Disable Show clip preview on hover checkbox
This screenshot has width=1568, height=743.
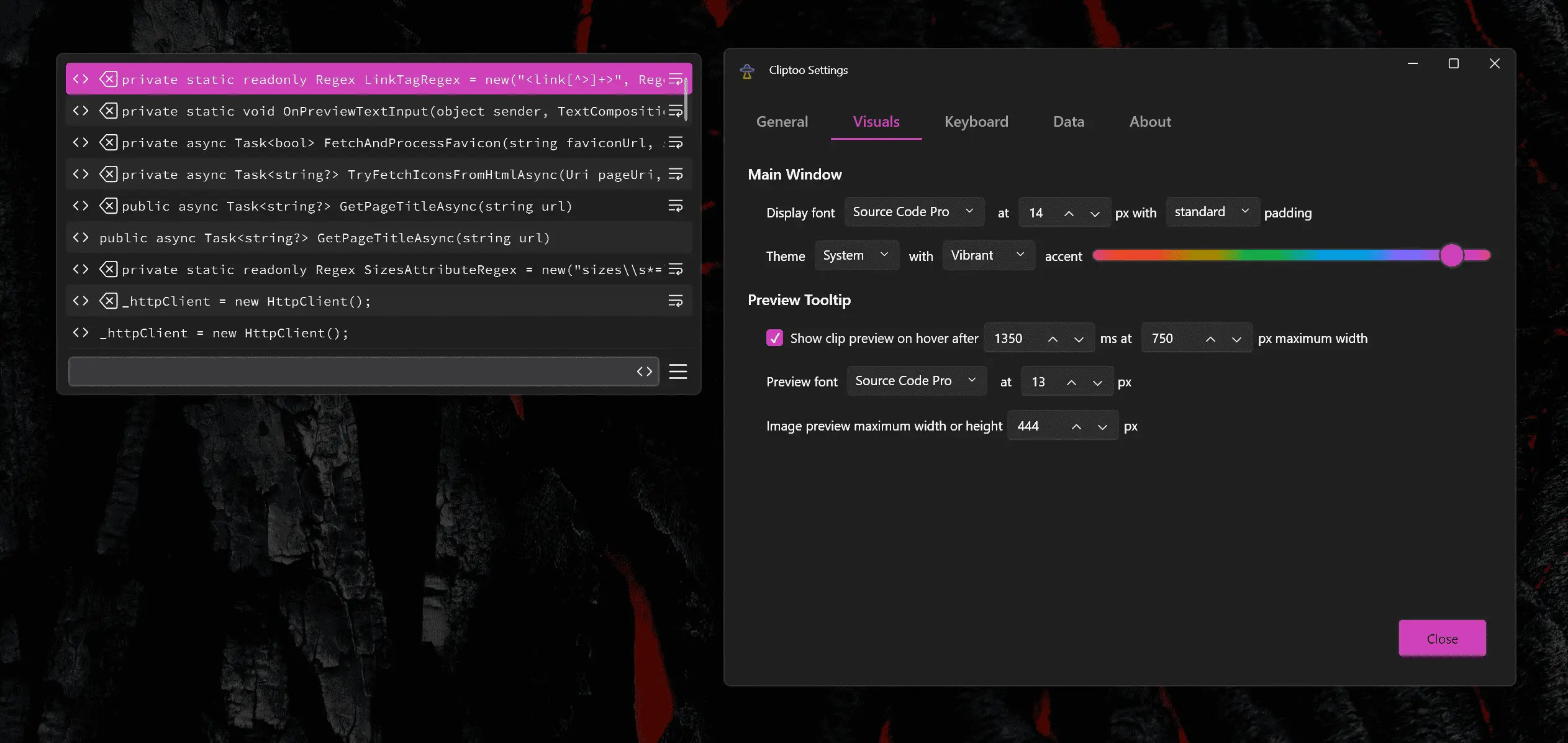774,338
